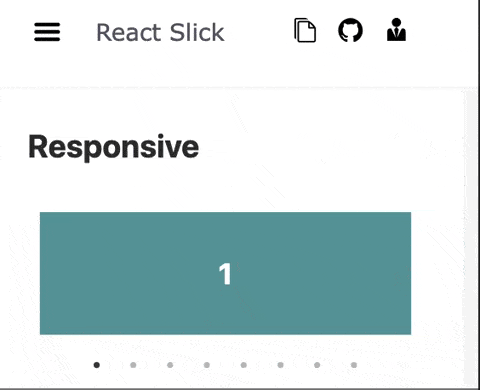Click the author person icon
Screen dimensions: 480x390
click(396, 30)
